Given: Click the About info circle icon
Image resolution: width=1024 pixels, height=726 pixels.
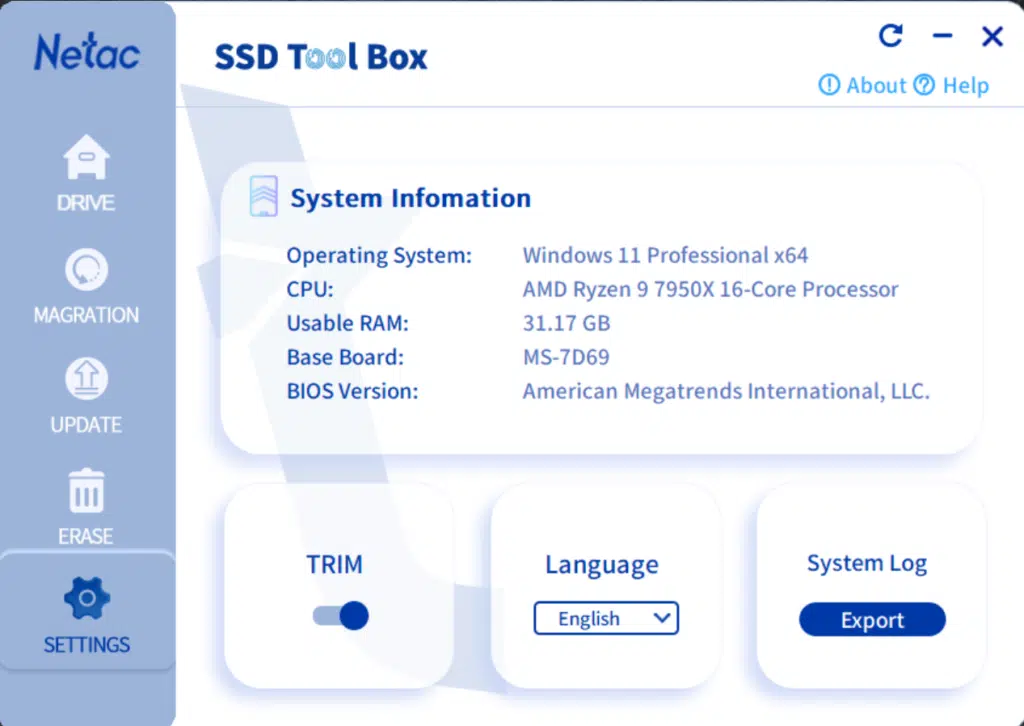Looking at the screenshot, I should click(x=829, y=85).
